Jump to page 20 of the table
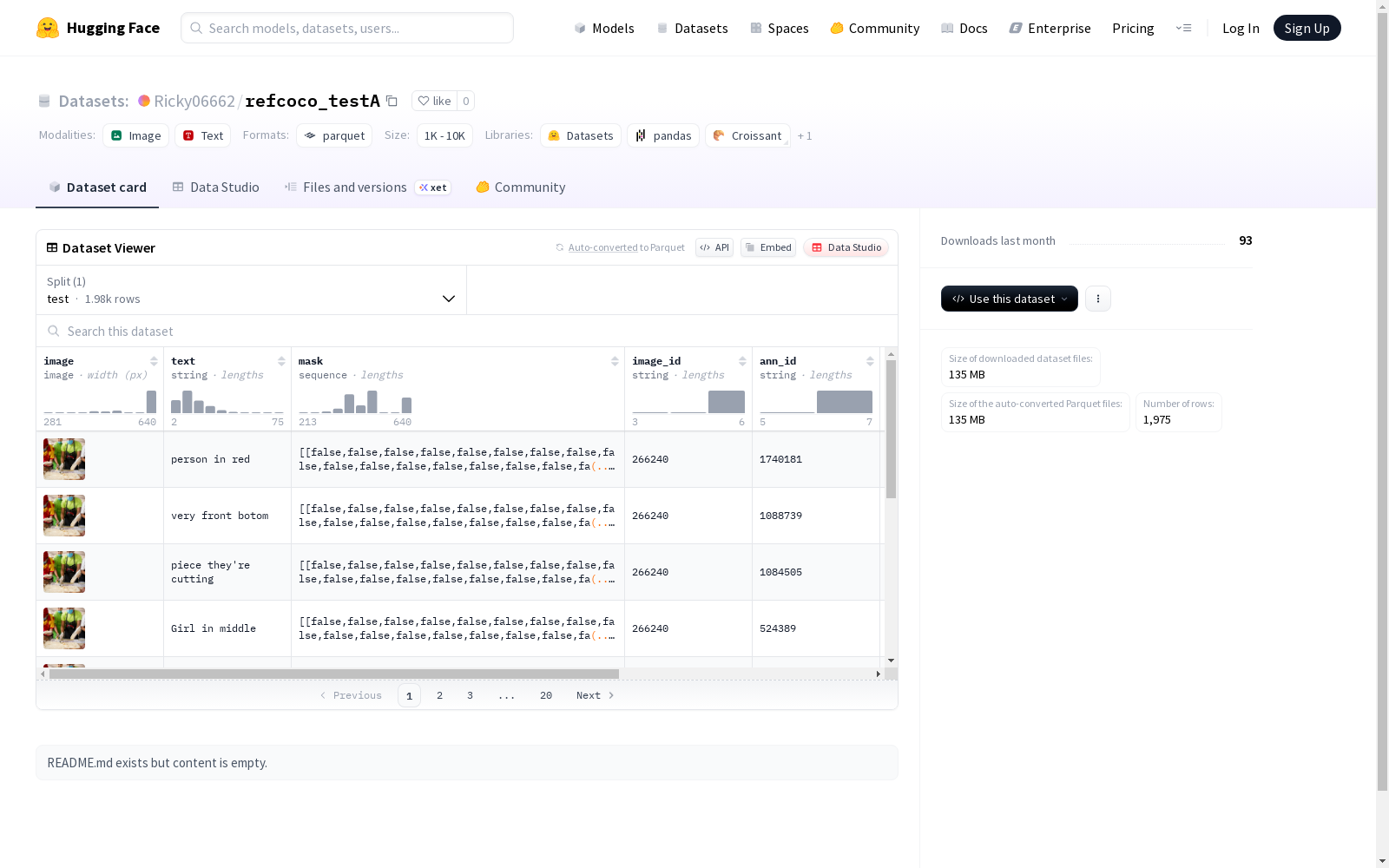This screenshot has width=1389, height=868. pos(546,695)
